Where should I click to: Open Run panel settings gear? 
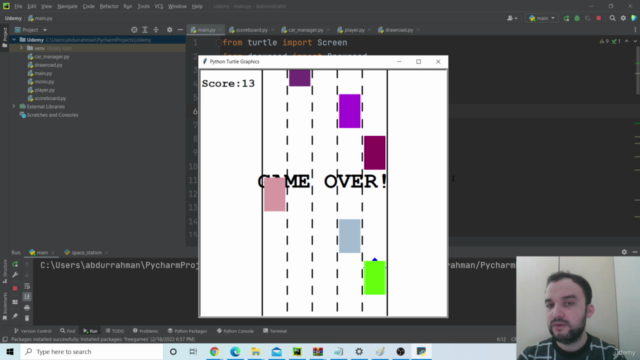tap(624, 252)
